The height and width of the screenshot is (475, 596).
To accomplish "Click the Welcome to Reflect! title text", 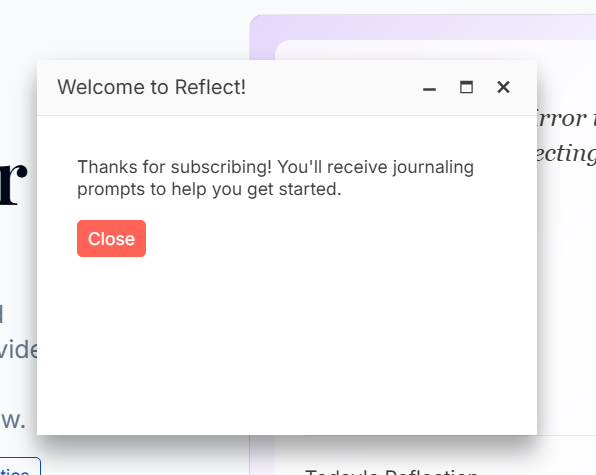I will (x=151, y=87).
